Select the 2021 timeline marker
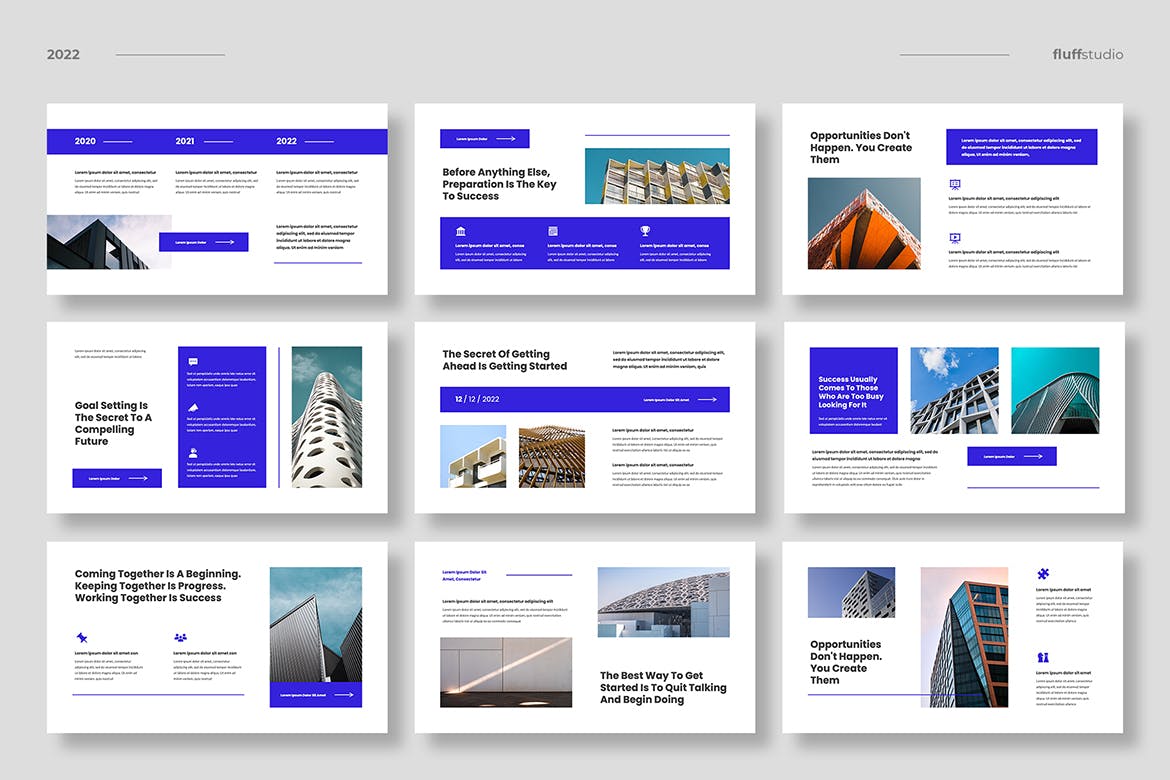 [185, 141]
